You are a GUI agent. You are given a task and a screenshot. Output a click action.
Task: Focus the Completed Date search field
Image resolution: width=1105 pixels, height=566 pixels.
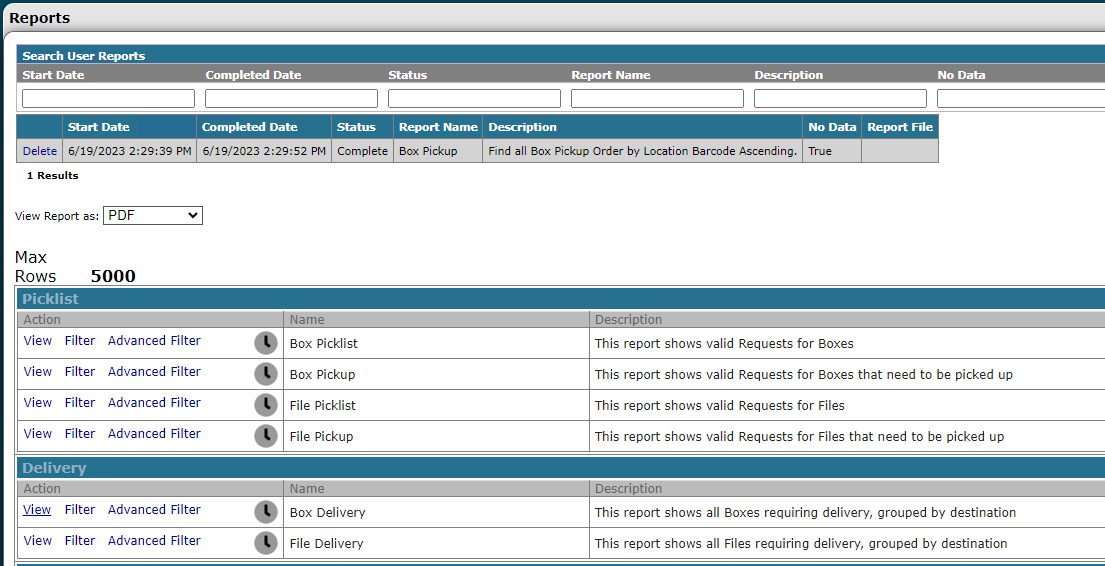click(x=291, y=99)
